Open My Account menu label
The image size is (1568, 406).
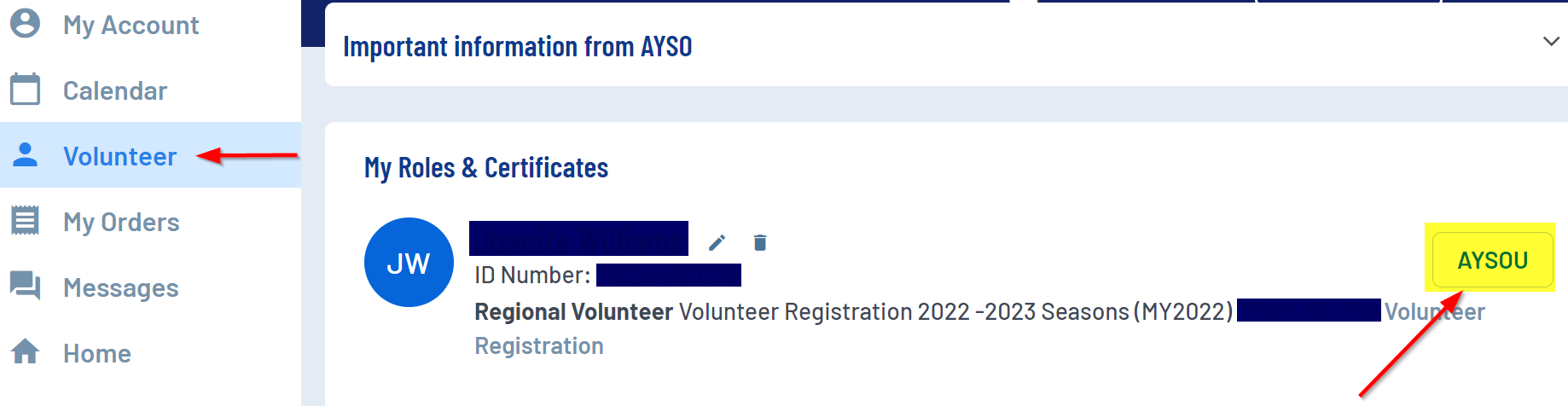tap(131, 25)
